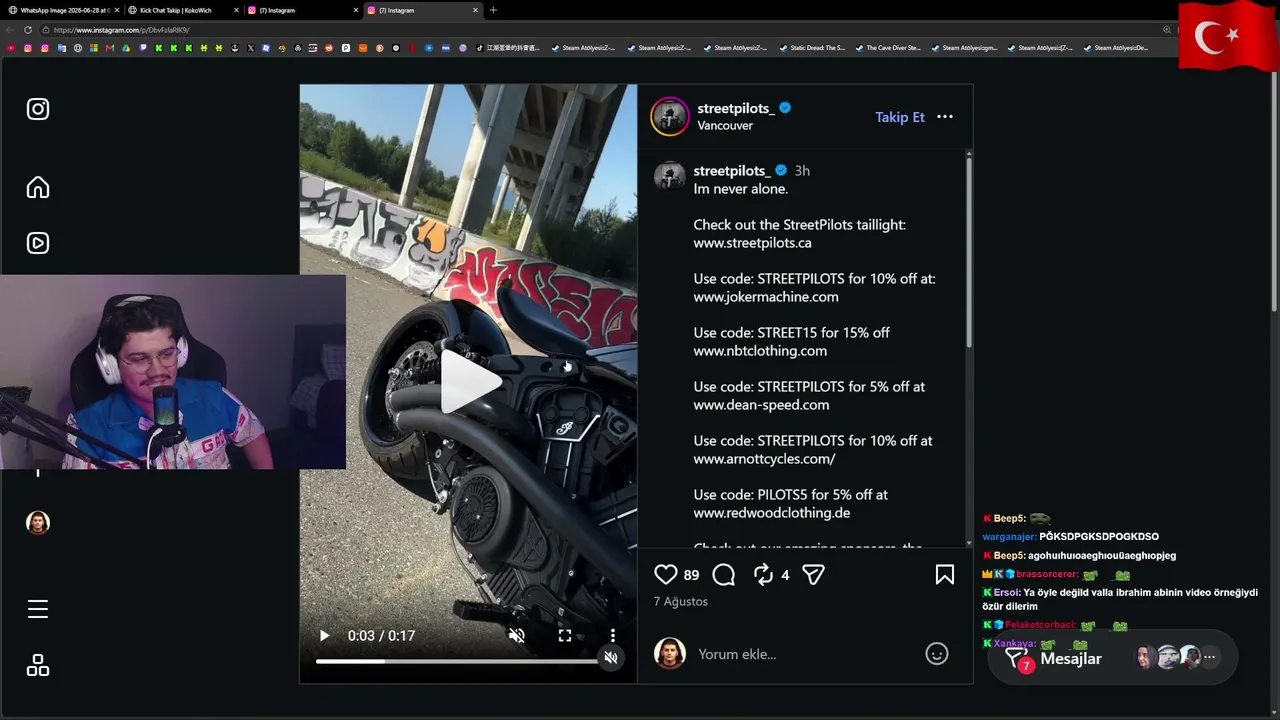Open the www.jokermachine.com link
Image resolution: width=1280 pixels, height=720 pixels.
pyautogui.click(x=766, y=297)
